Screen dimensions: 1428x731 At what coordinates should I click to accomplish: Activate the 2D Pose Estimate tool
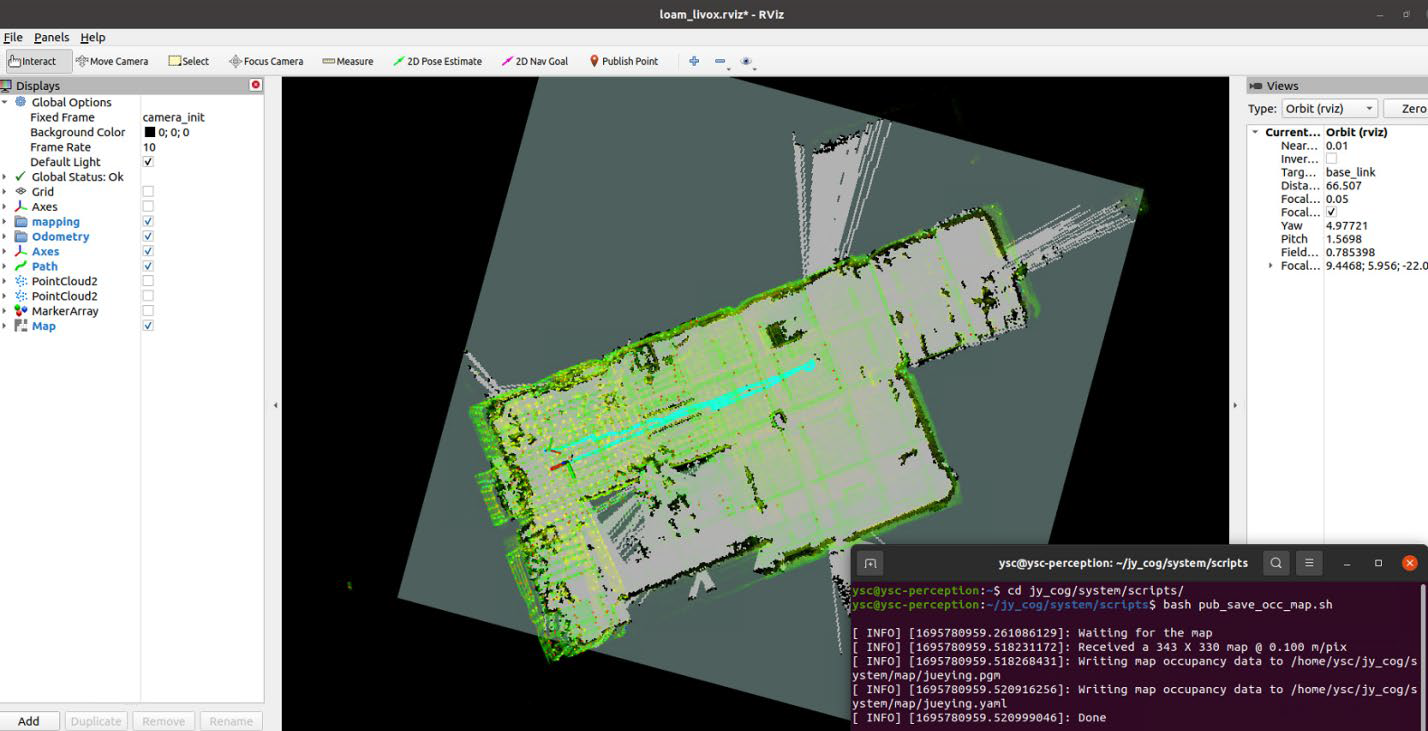437,61
